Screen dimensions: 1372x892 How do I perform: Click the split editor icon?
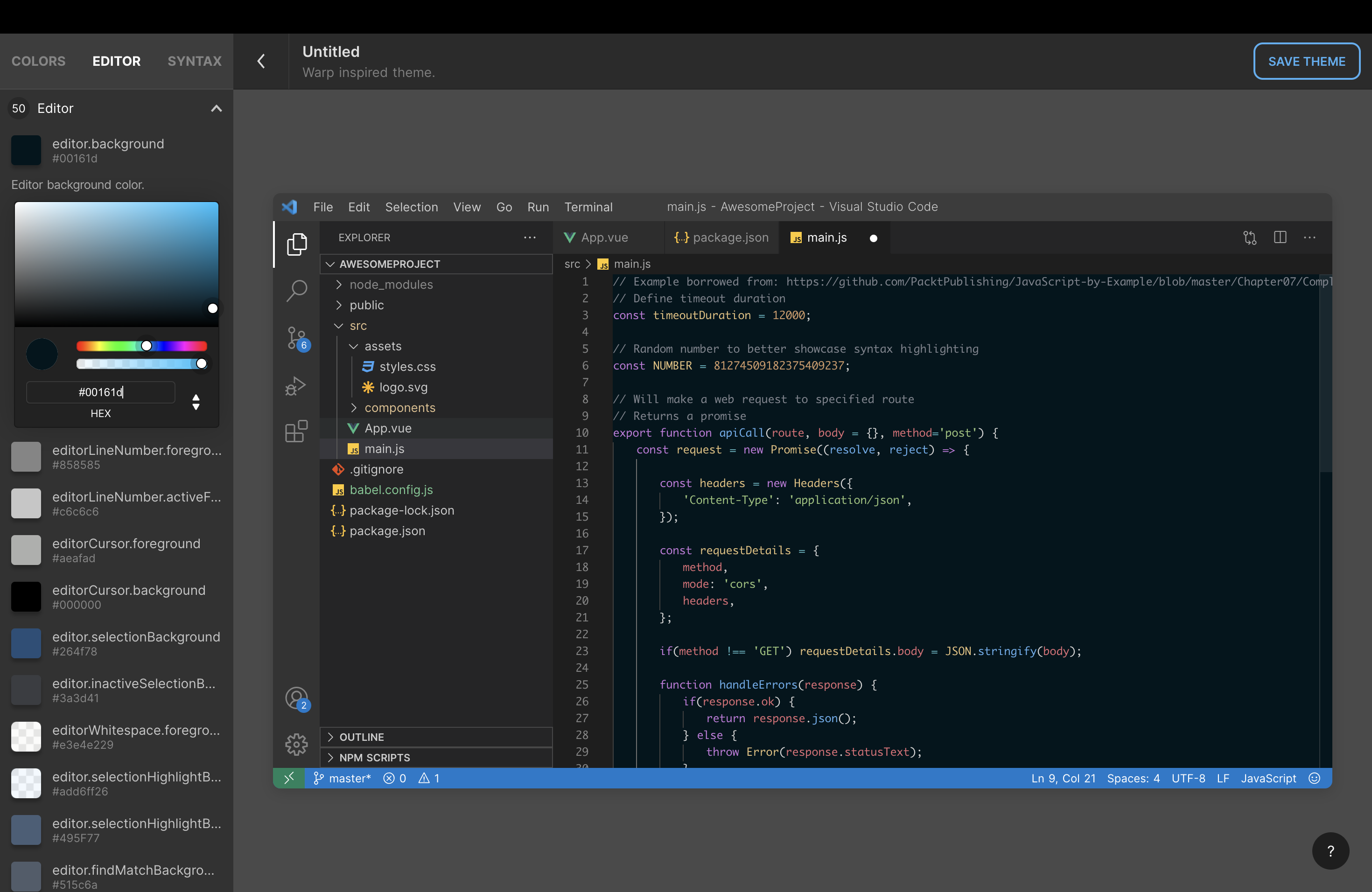1280,237
